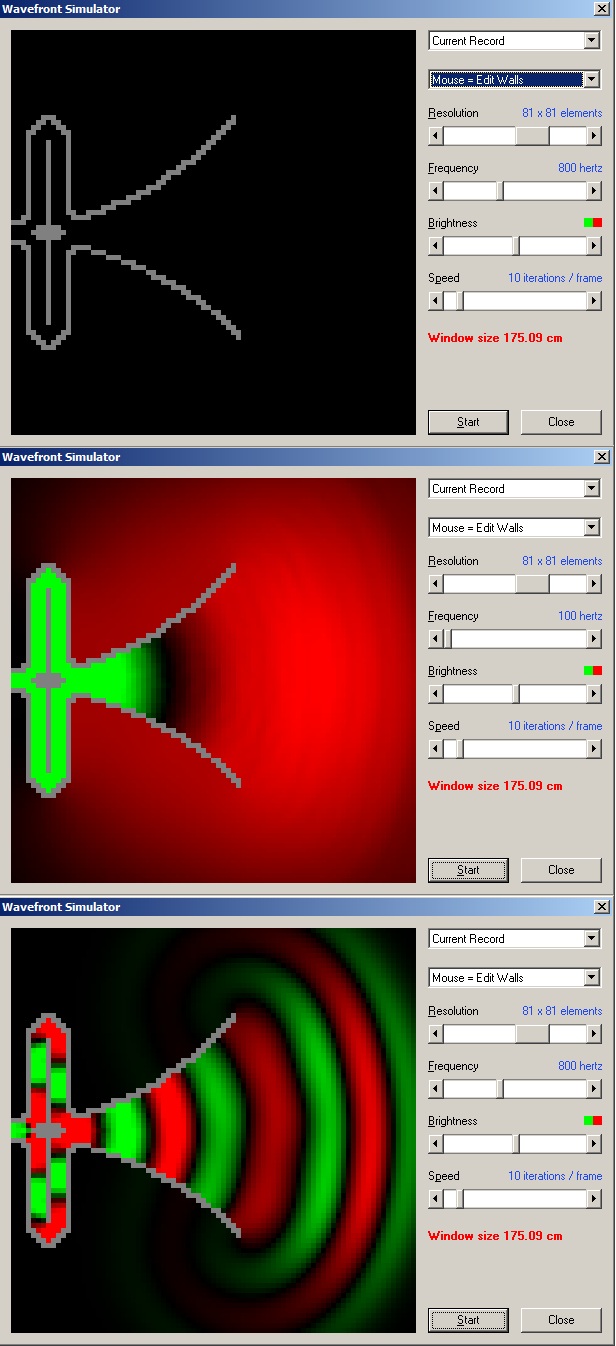Close middle Wavefront Simulator window with X
This screenshot has height=1346, width=616.
pos(602,457)
